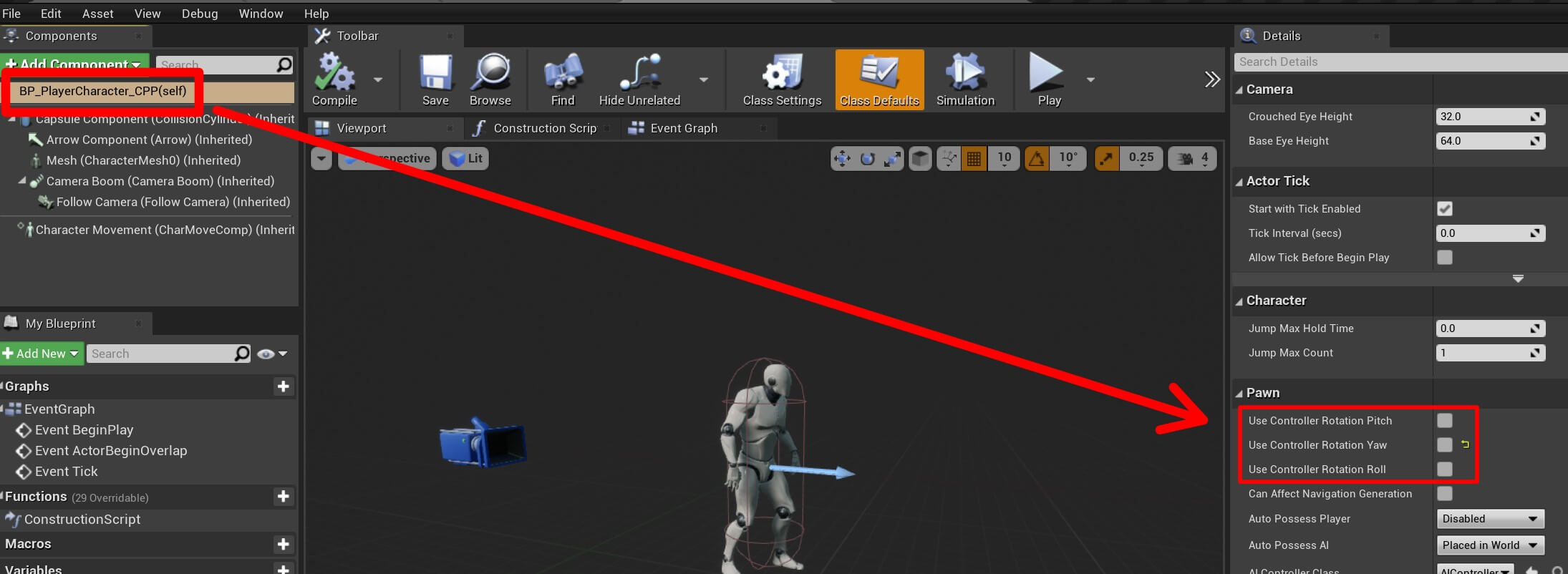Enable Use Controller Rotation Pitch
The image size is (1568, 574).
[x=1445, y=421]
